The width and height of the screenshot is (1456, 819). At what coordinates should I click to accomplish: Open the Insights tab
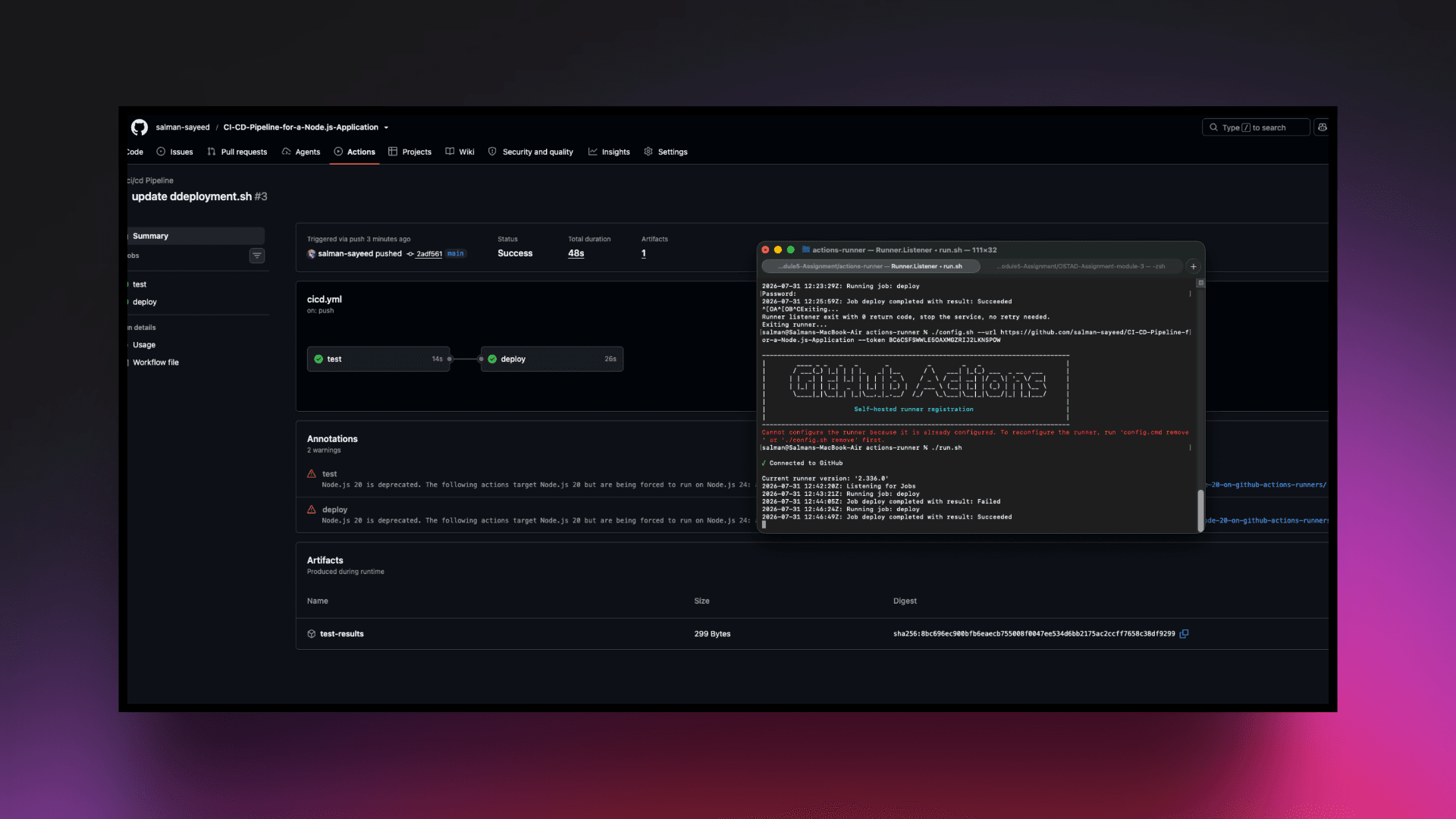pyautogui.click(x=609, y=152)
